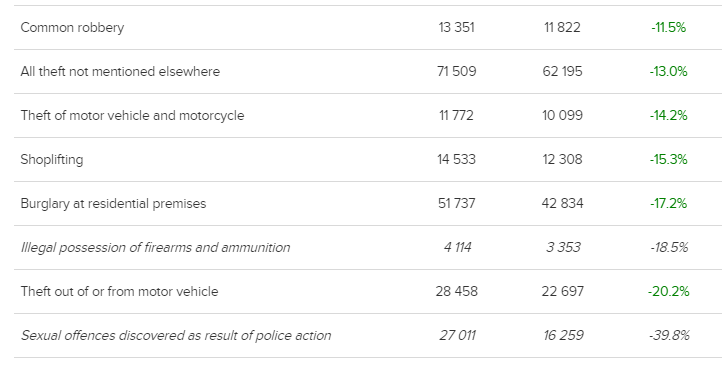Select Burglary at residential premises label

click(x=113, y=203)
